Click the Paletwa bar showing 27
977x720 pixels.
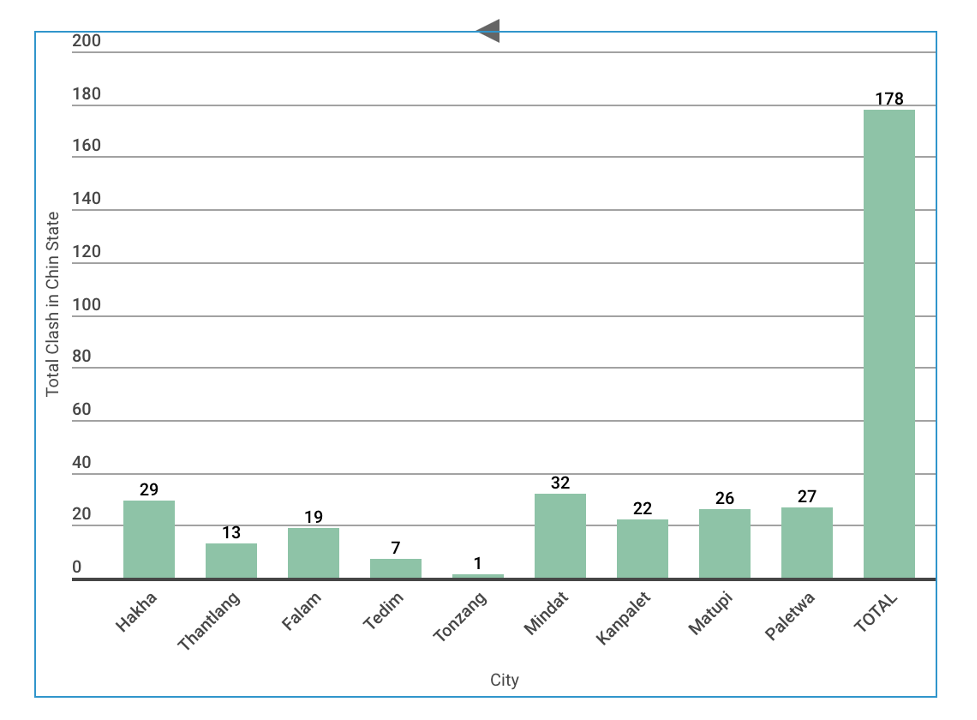807,542
